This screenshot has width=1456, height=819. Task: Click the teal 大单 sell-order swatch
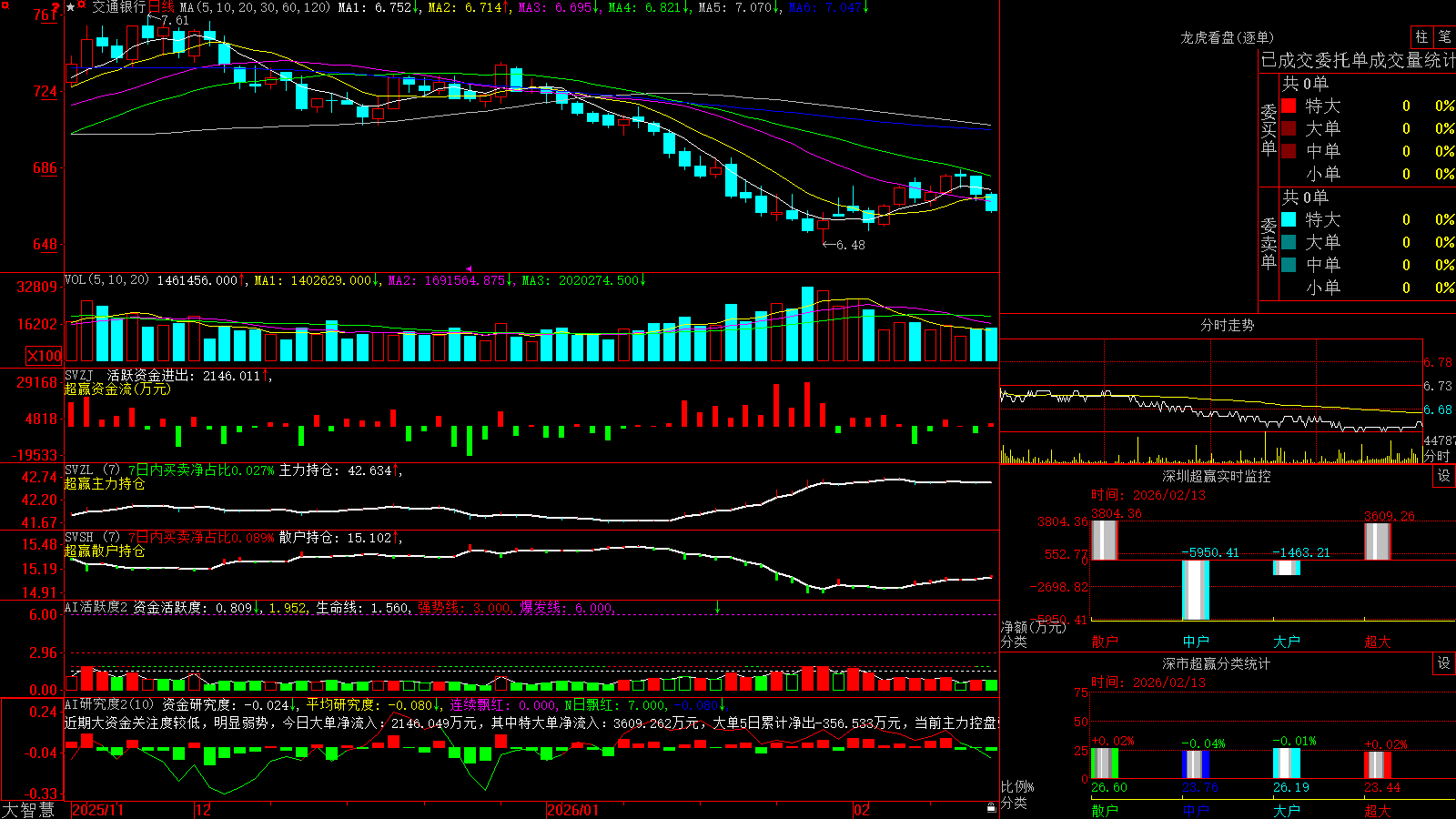click(1289, 242)
